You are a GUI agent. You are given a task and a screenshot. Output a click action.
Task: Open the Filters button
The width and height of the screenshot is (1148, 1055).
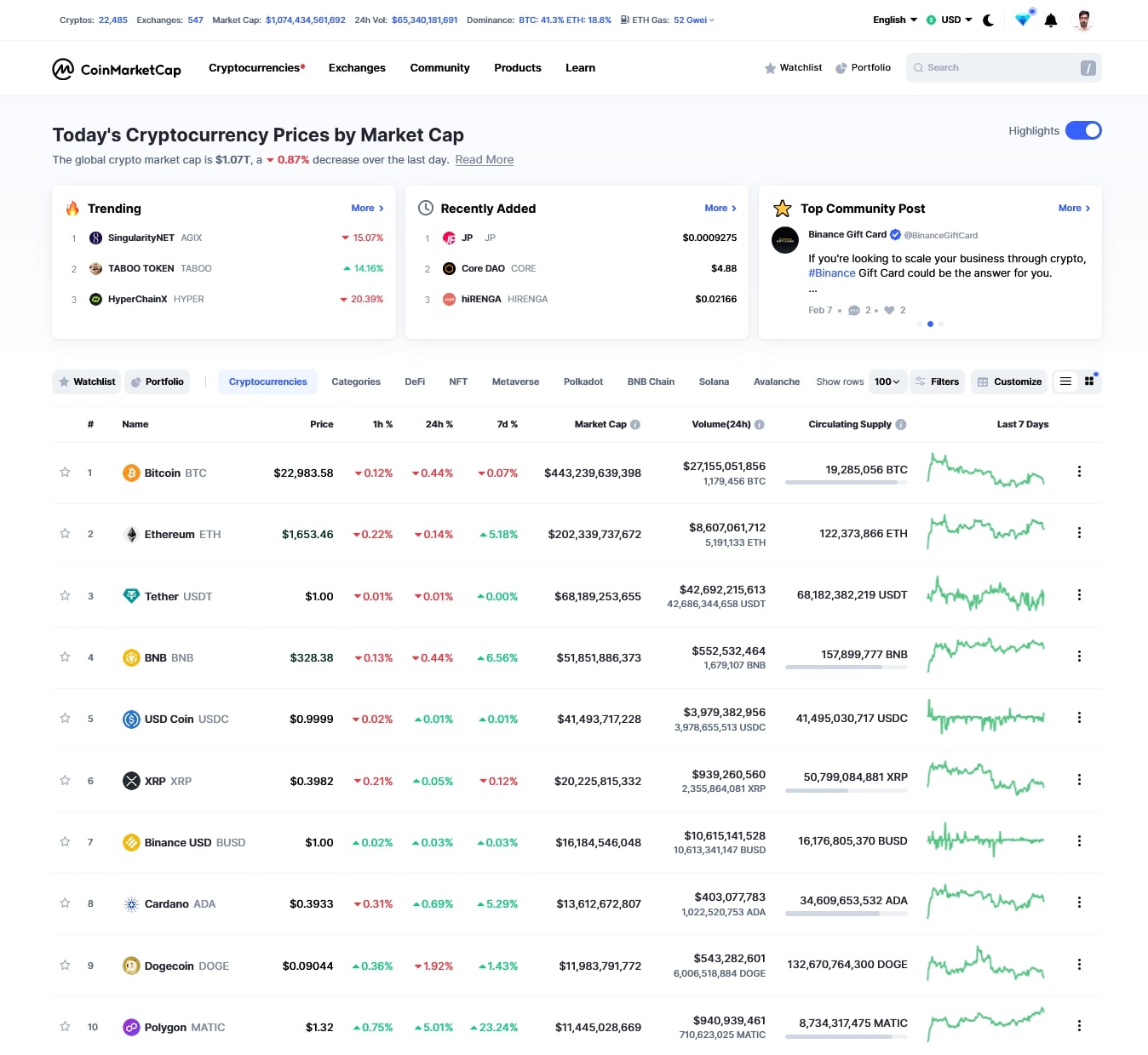[x=938, y=381]
